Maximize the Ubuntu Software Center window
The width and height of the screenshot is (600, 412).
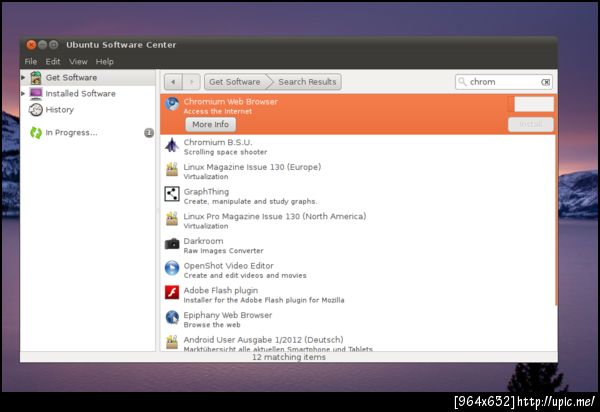pos(54,45)
